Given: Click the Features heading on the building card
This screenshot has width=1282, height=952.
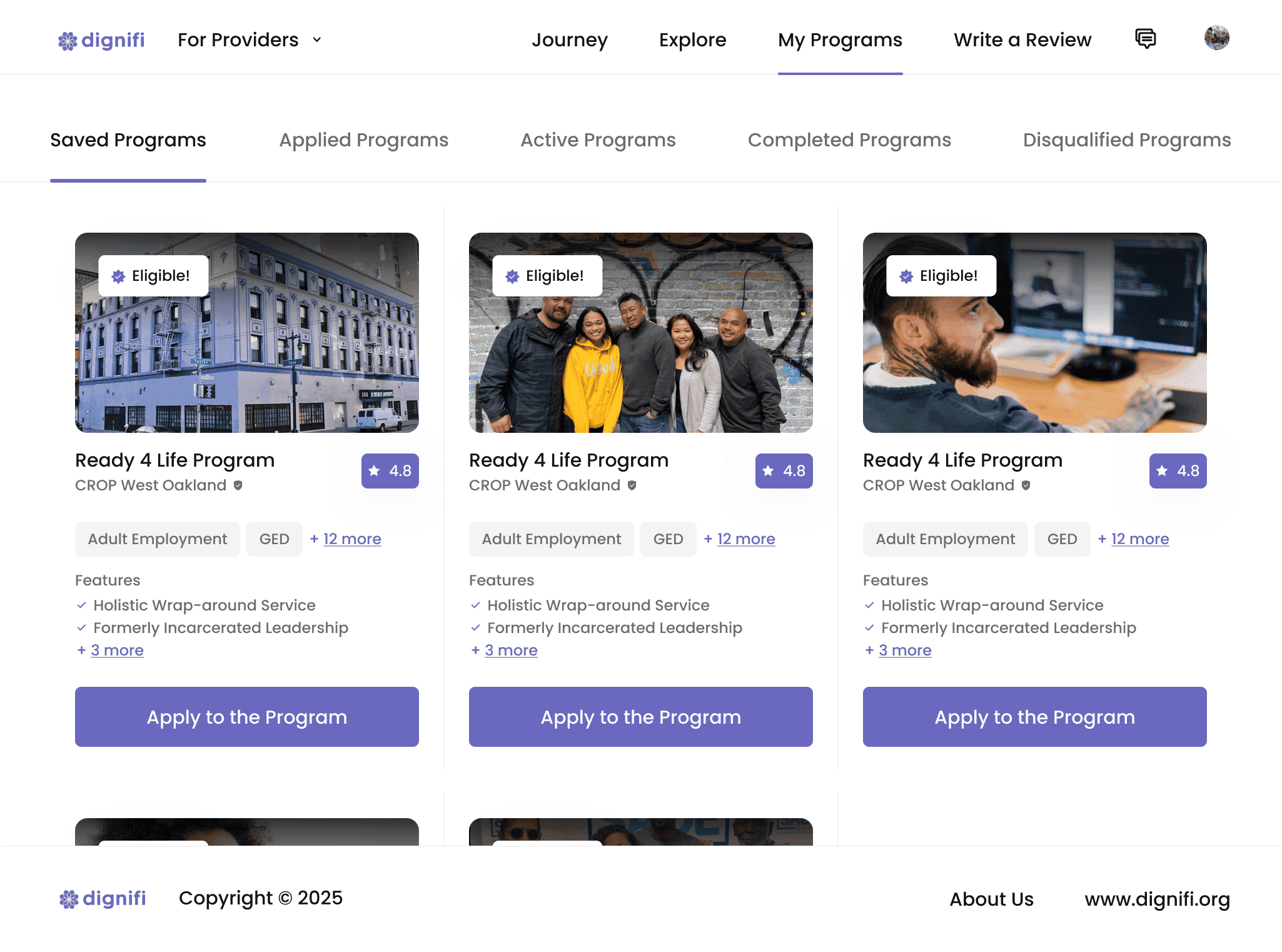Looking at the screenshot, I should (x=108, y=580).
